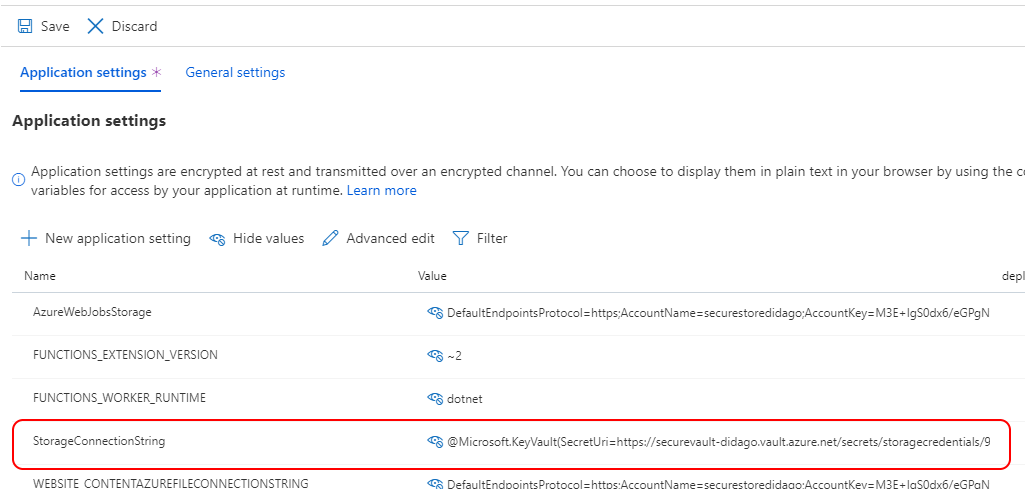Click the AzureWebJobsStorage connection string value
1025x501 pixels.
[x=718, y=313]
